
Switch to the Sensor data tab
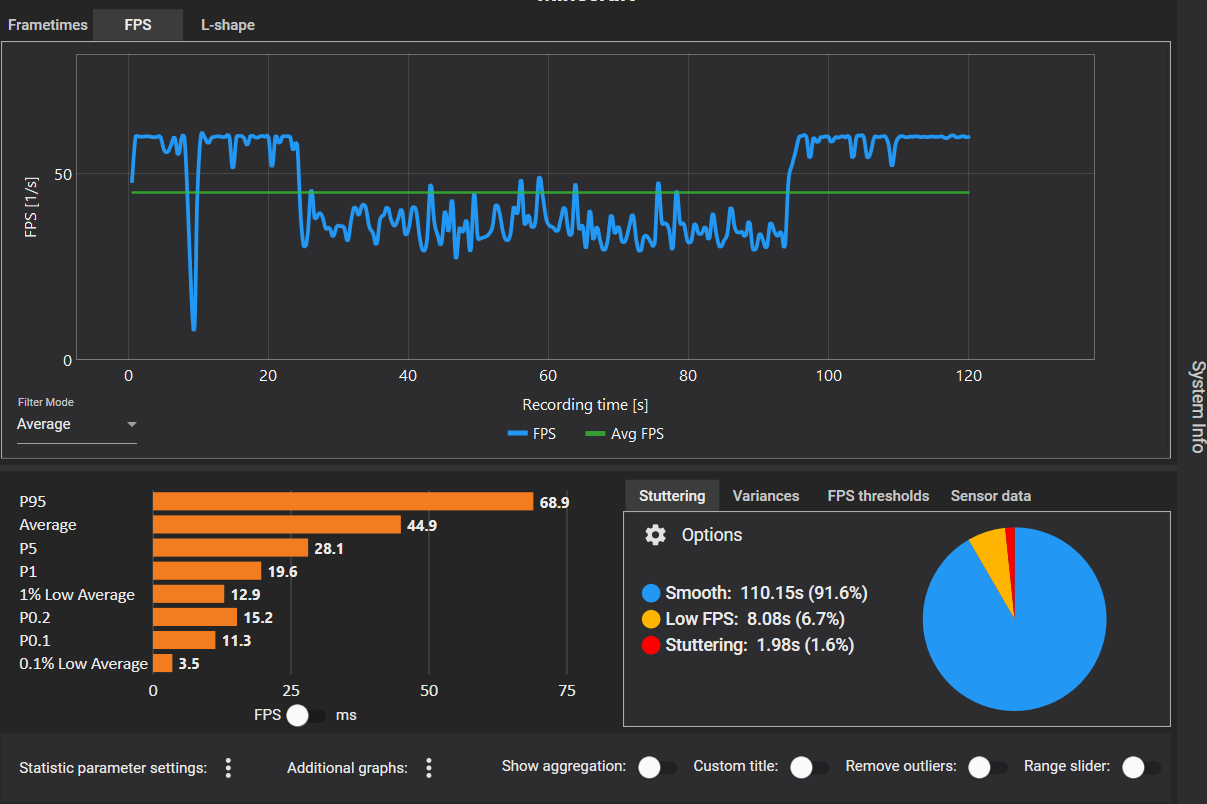[x=991, y=495]
